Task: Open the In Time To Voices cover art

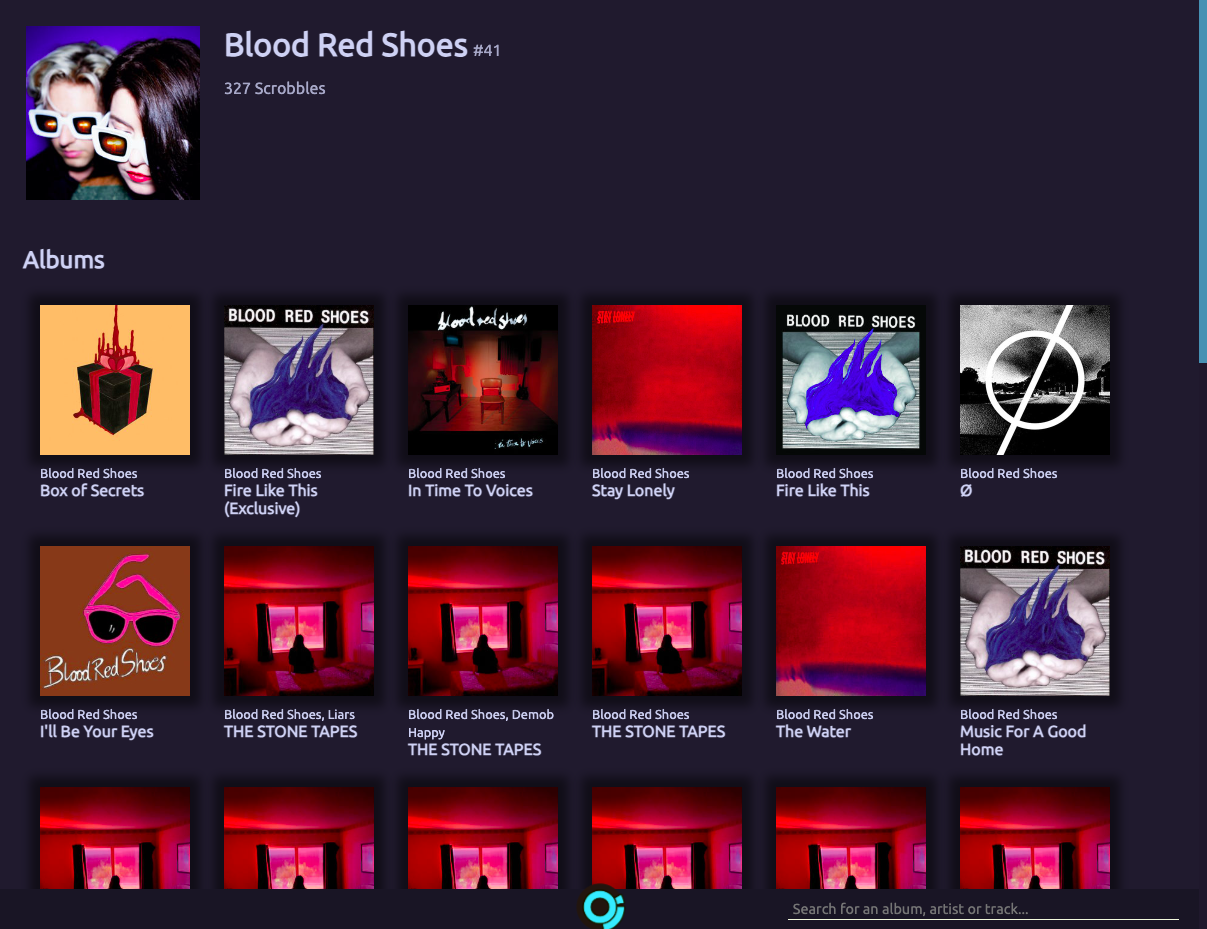Action: (x=483, y=380)
